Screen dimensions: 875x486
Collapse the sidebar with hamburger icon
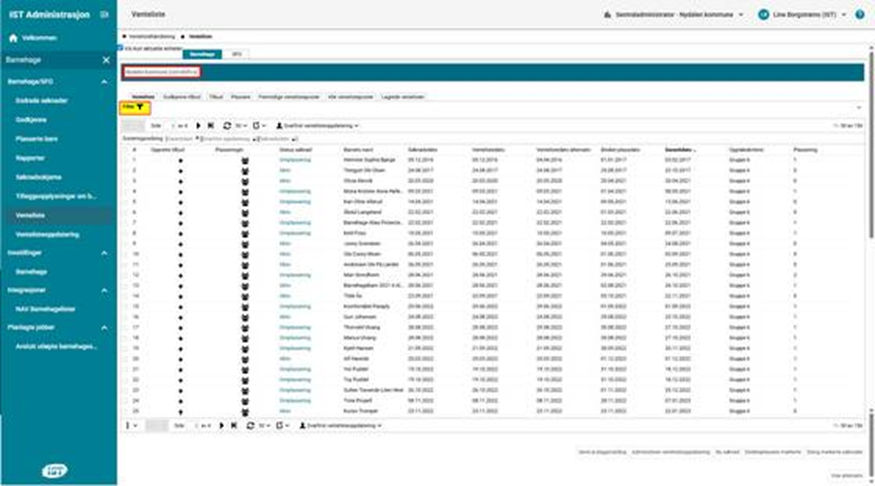tap(104, 14)
